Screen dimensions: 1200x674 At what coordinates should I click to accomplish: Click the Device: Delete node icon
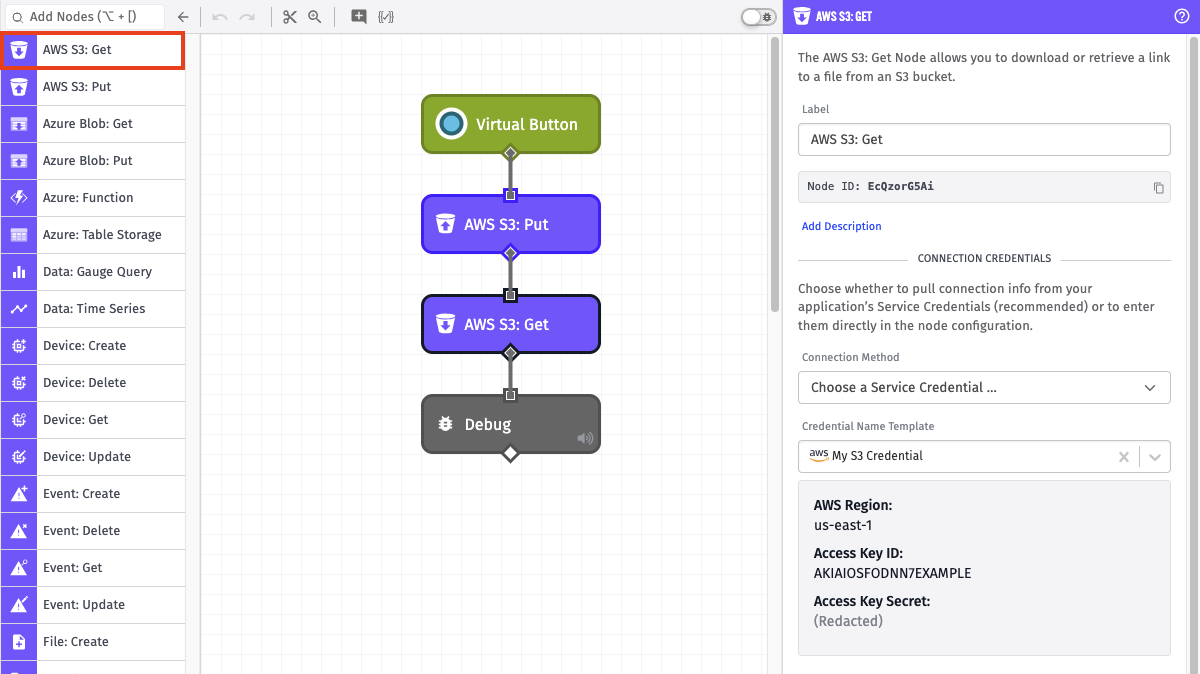(x=18, y=383)
